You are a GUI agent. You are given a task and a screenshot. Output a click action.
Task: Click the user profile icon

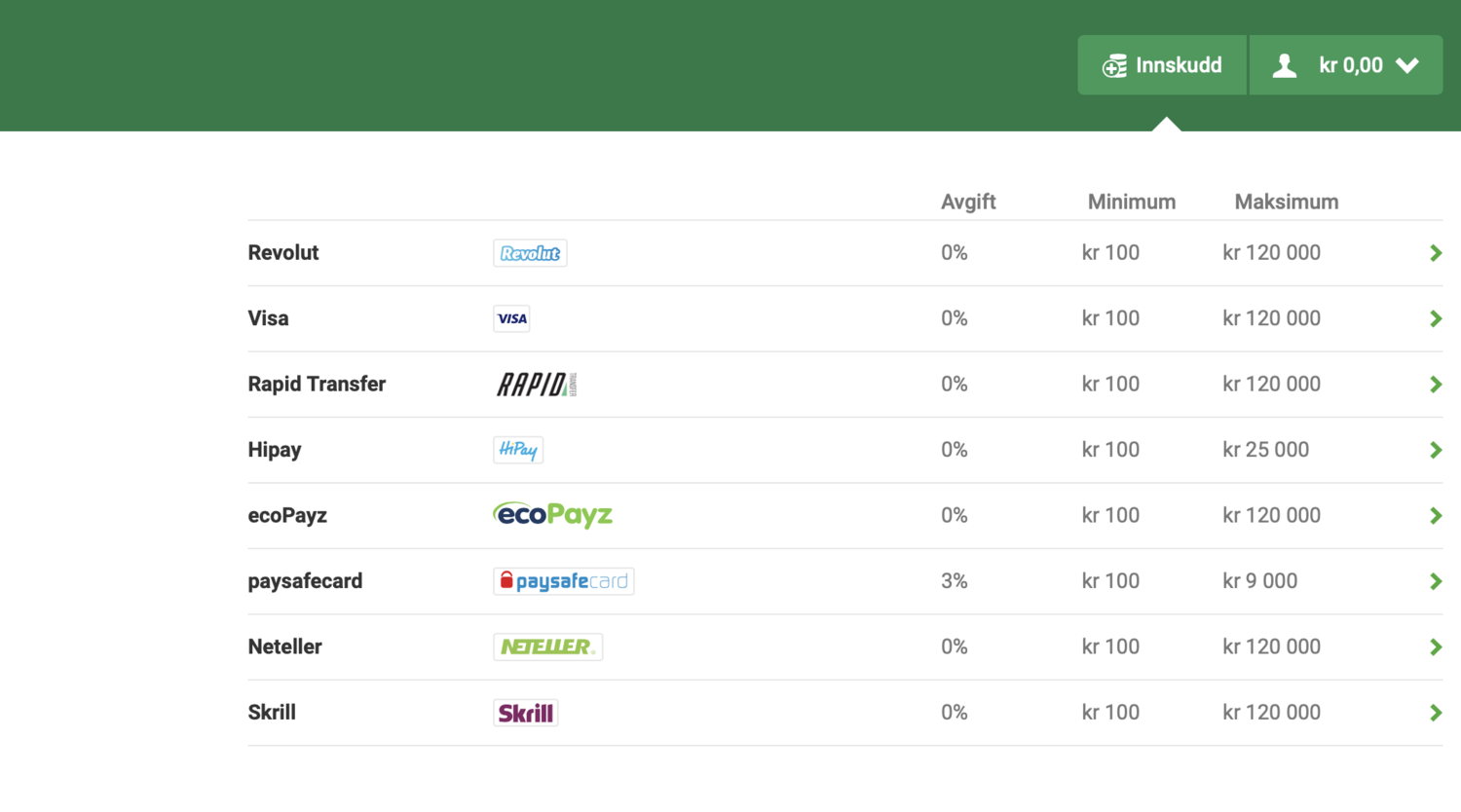coord(1285,65)
